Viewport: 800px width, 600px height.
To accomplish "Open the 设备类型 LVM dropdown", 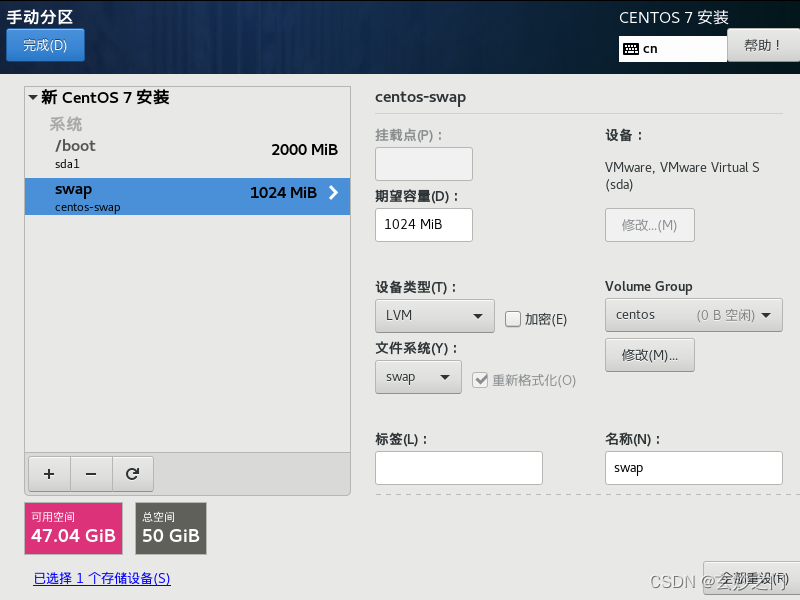I will click(x=435, y=316).
